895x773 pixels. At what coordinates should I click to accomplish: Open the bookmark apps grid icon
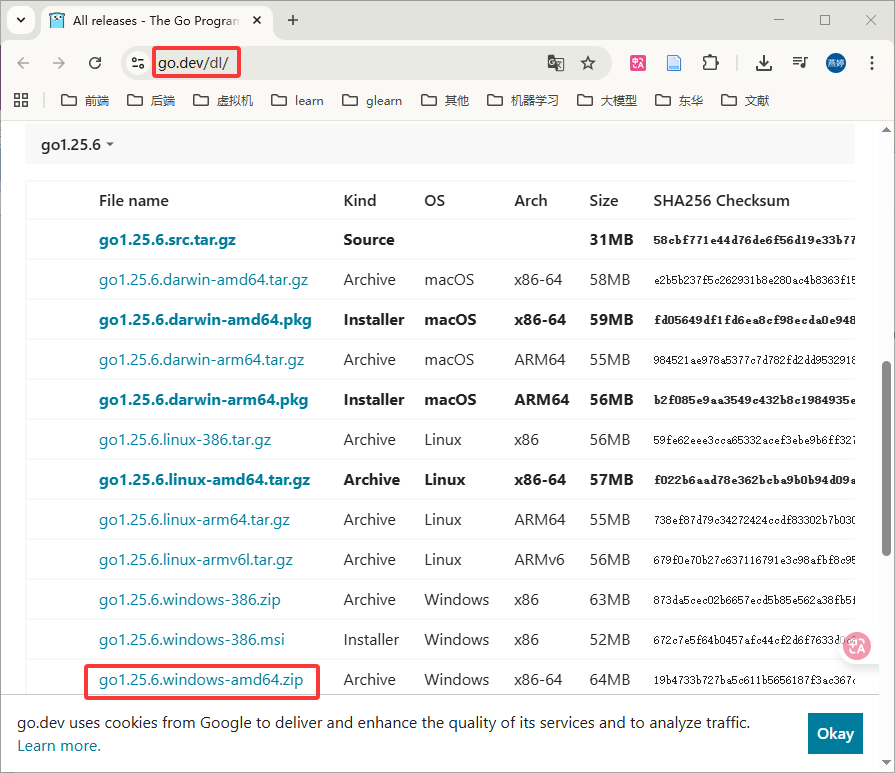[x=21, y=100]
